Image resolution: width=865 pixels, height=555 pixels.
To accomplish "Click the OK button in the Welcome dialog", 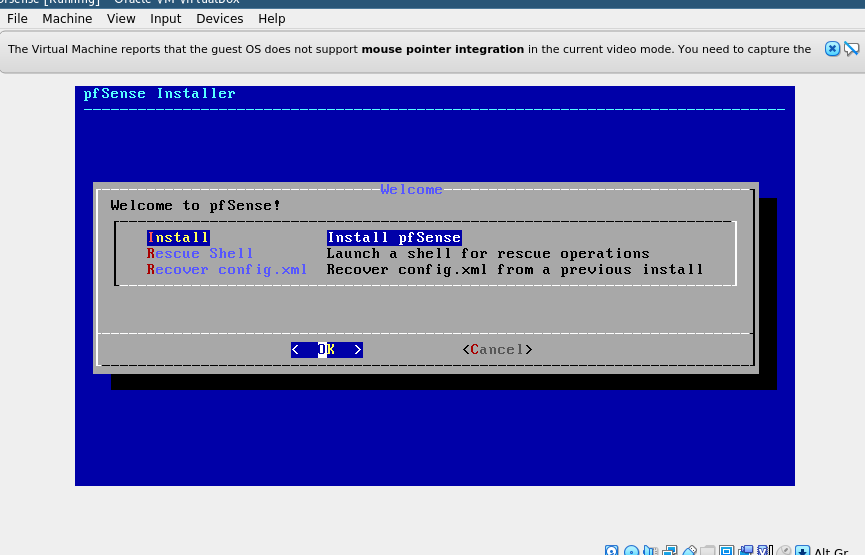I will tap(327, 350).
